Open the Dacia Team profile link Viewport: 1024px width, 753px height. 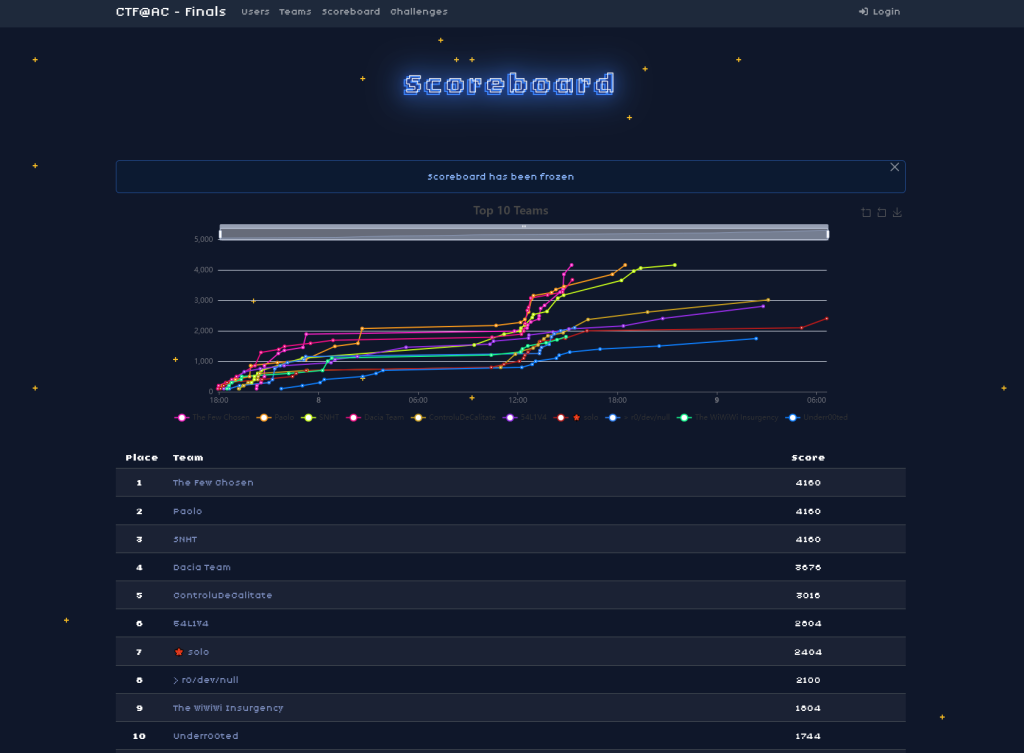(201, 567)
